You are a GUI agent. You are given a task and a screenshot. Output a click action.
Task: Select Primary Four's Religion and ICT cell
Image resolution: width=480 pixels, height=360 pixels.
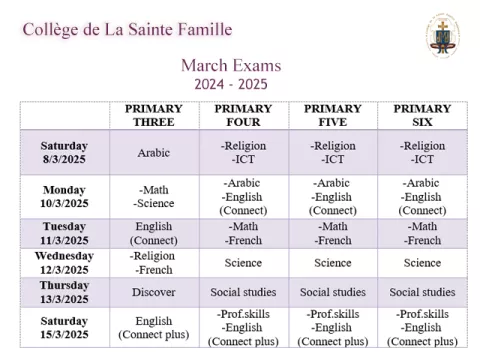click(243, 152)
